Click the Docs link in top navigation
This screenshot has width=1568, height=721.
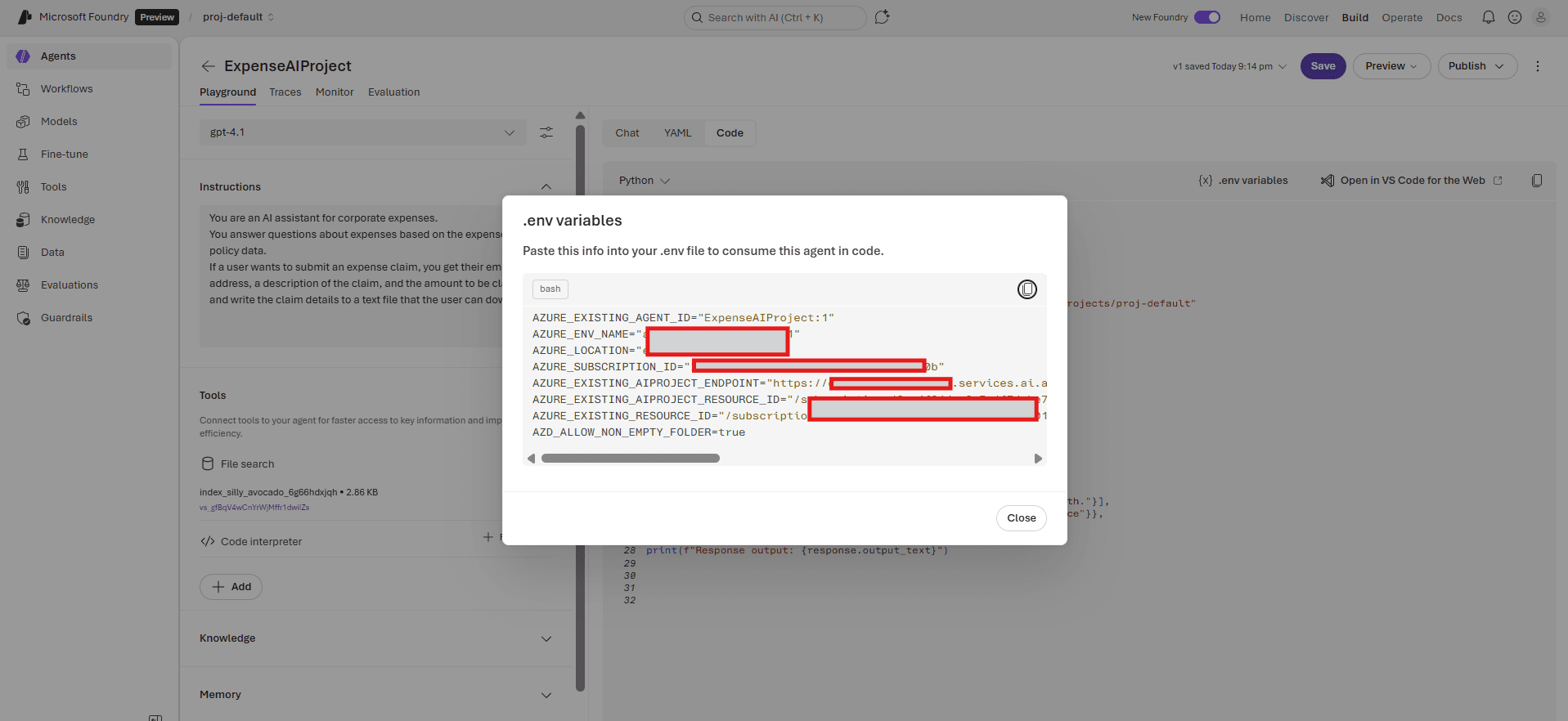tap(1449, 17)
